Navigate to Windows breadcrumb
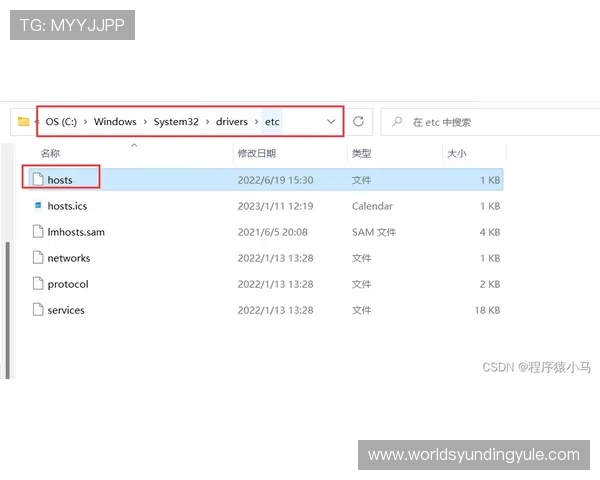The image size is (600, 480). pyautogui.click(x=115, y=122)
